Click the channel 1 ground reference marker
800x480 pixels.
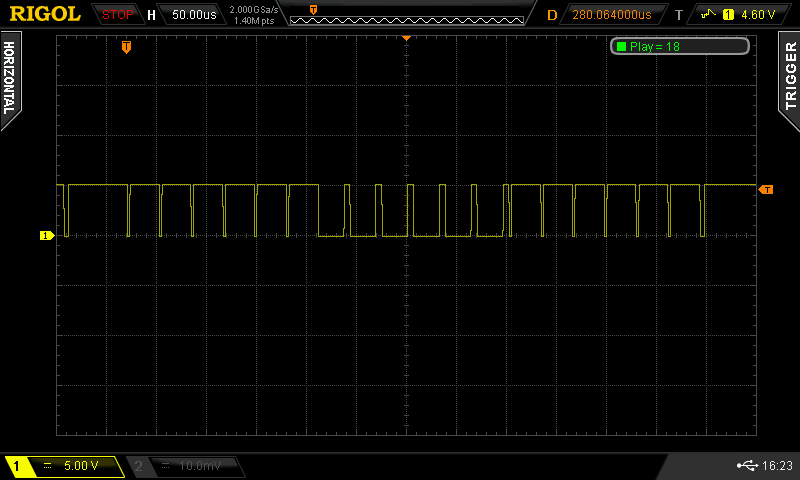(46, 236)
